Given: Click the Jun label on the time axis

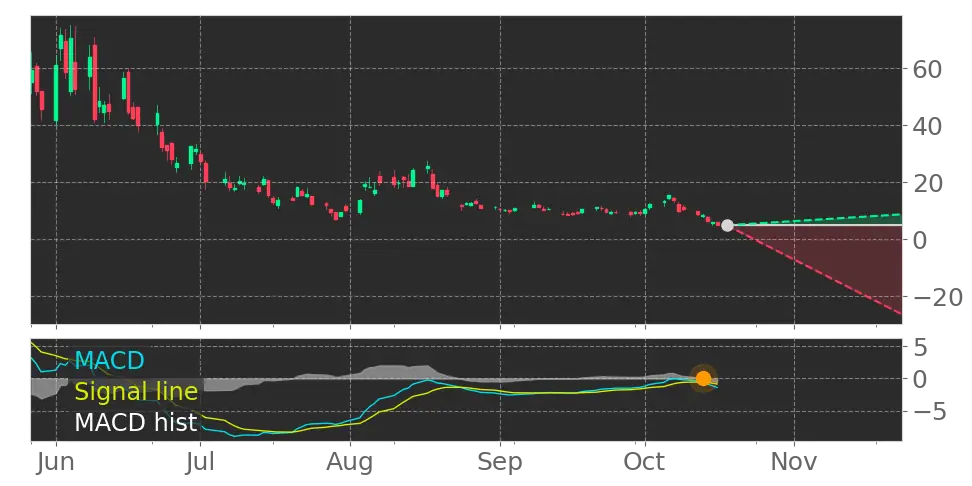Looking at the screenshot, I should point(56,462).
